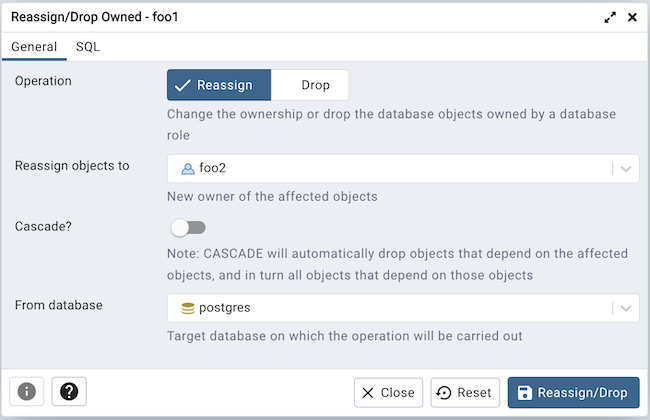This screenshot has height=420, width=650.
Task: Select the Reassign operation option
Action: 218,85
